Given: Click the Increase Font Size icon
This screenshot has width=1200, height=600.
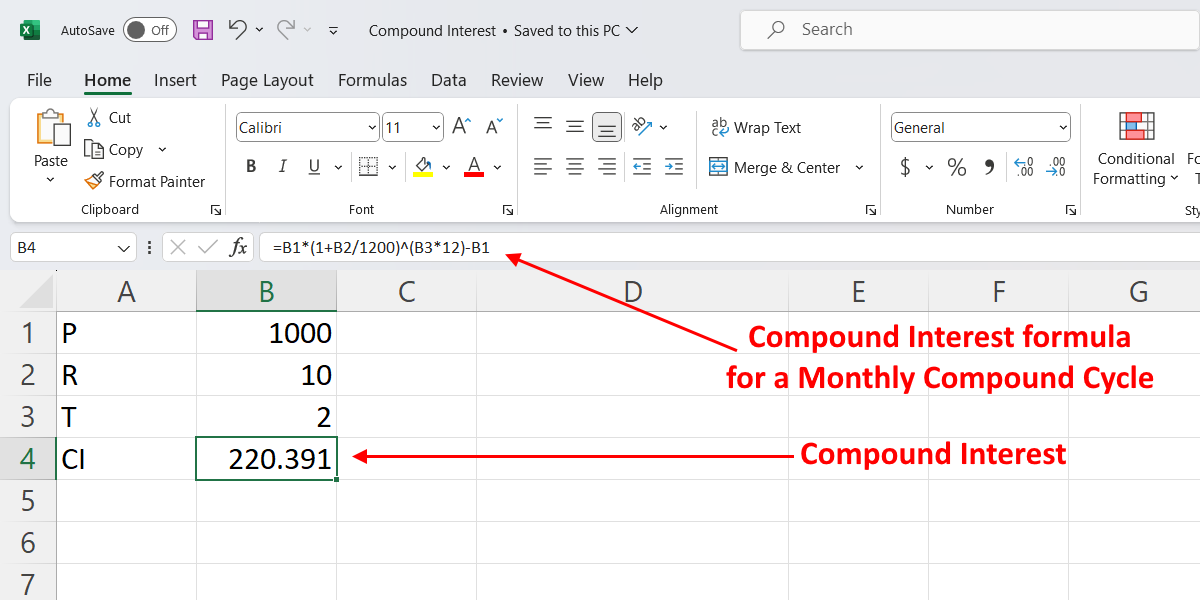Looking at the screenshot, I should (x=458, y=126).
